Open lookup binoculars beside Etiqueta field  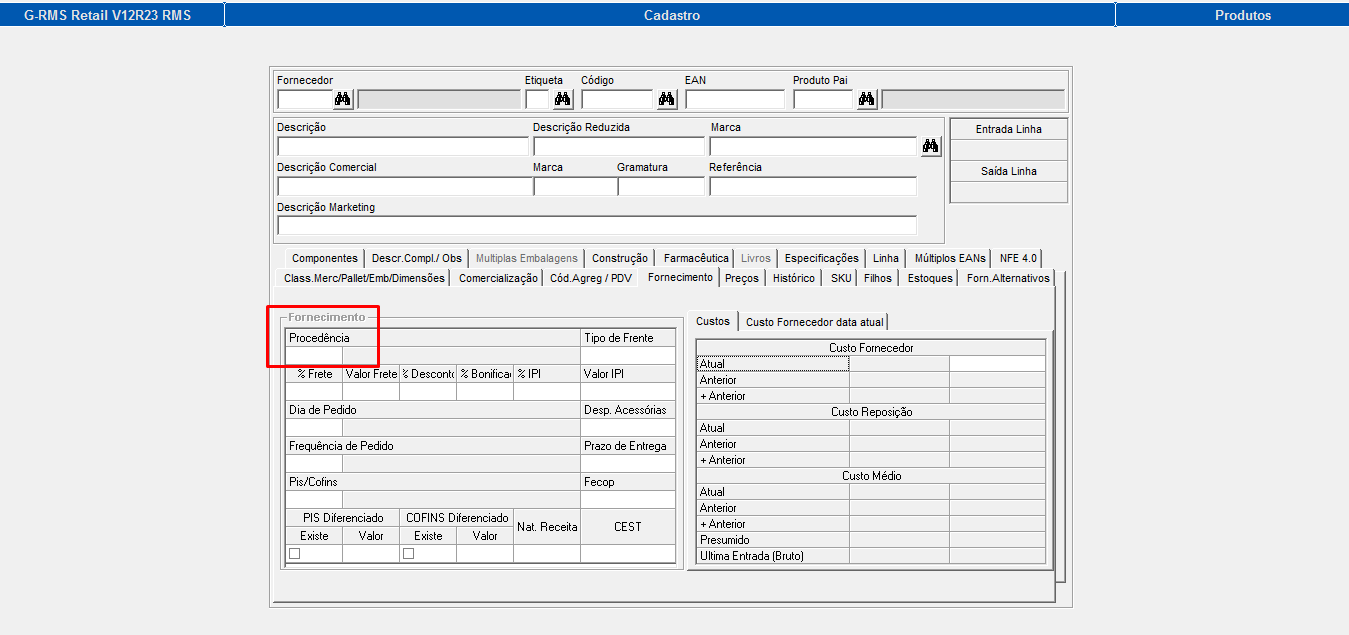click(563, 99)
